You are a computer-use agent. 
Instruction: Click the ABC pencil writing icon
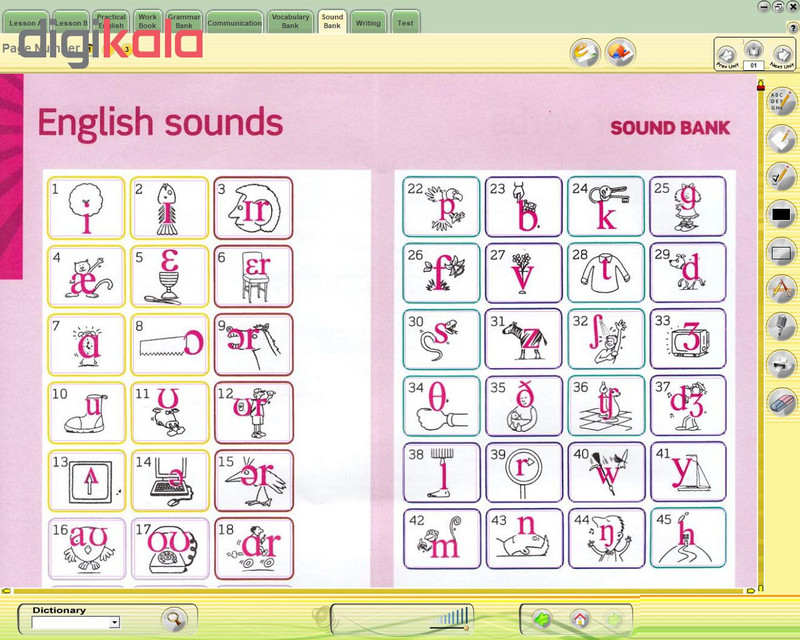click(782, 102)
